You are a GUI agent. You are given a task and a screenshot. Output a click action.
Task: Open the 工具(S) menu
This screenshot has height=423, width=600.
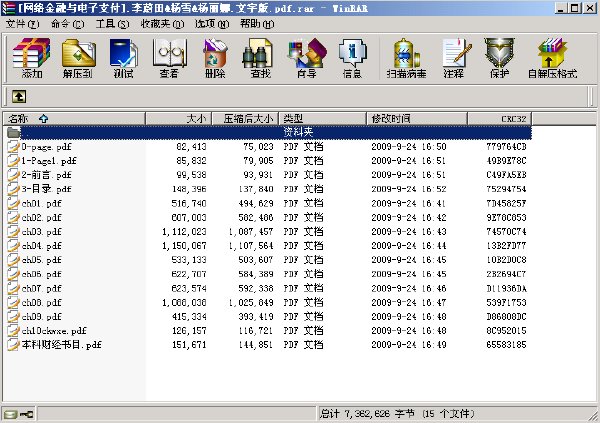pos(112,24)
